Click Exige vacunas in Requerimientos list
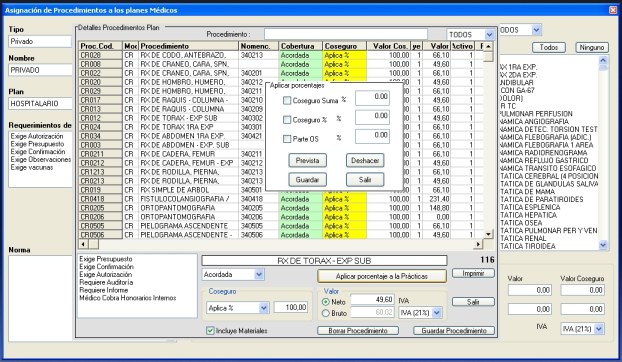This screenshot has height=362, width=622. click(32, 167)
